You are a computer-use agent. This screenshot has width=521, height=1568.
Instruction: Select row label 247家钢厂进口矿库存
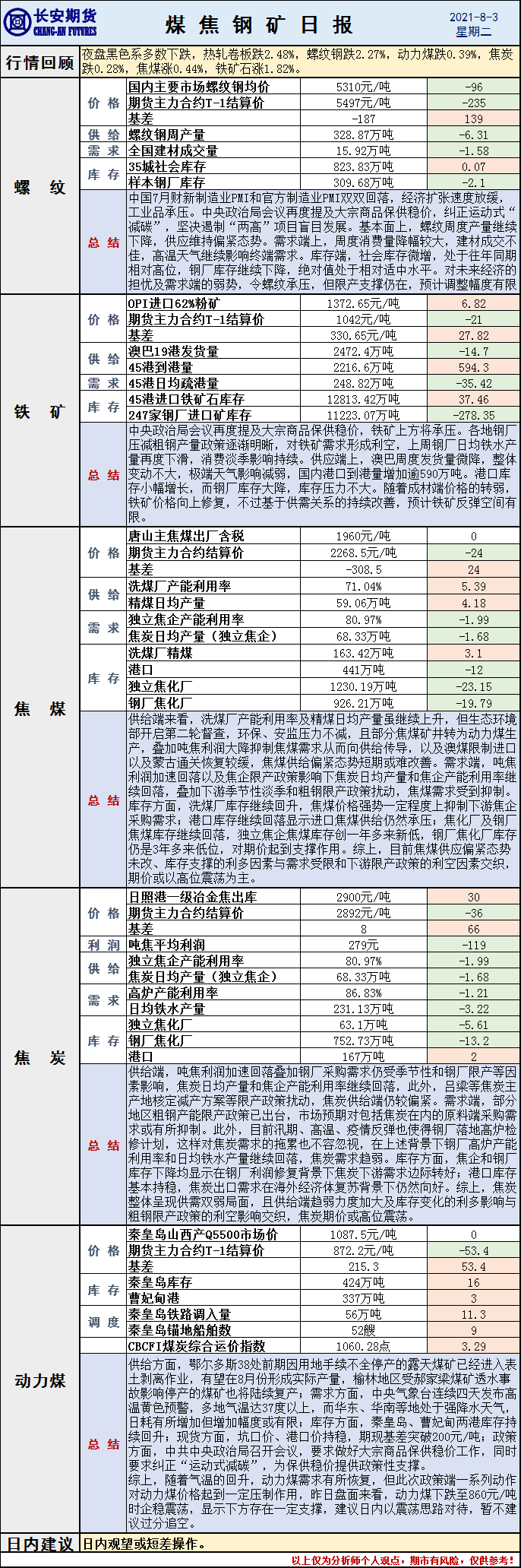click(x=189, y=415)
